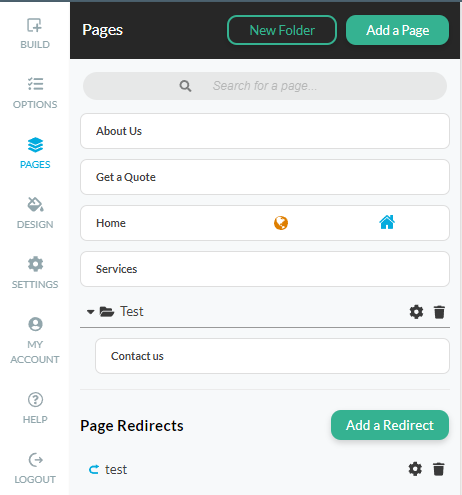
Task: Open the Build section in sidebar
Action: point(35,34)
